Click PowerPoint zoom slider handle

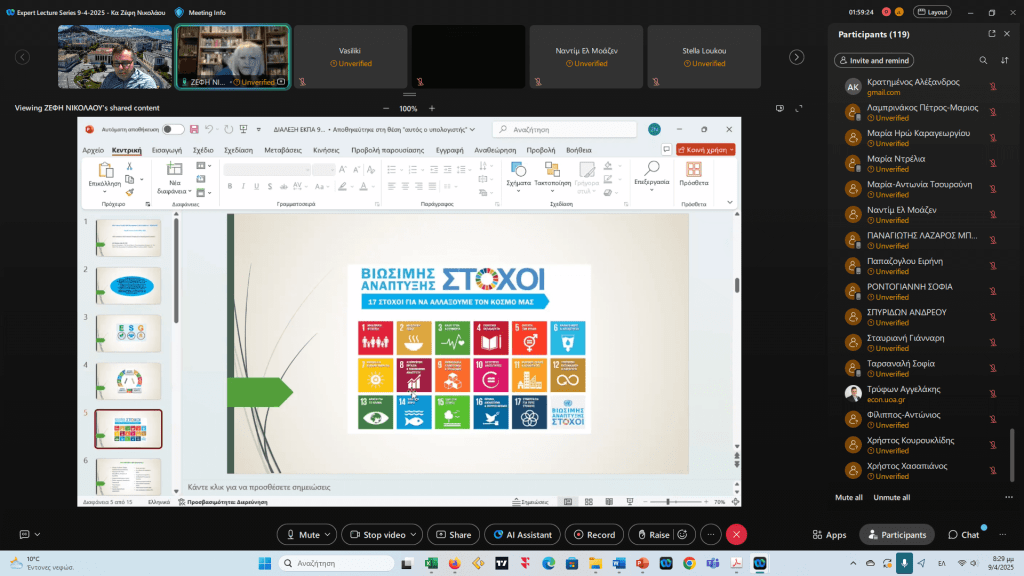tap(667, 502)
